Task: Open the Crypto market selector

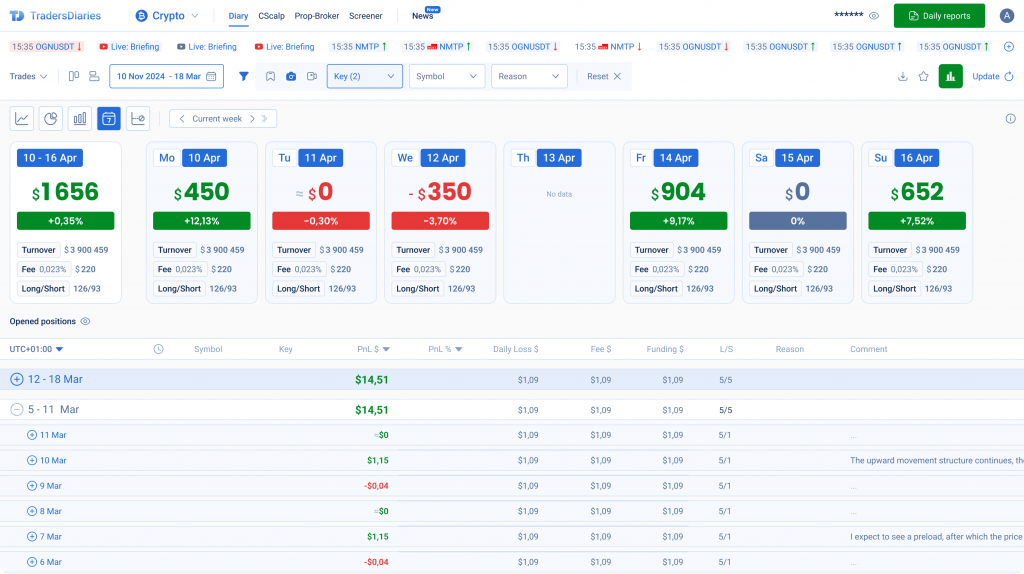Action: point(167,16)
